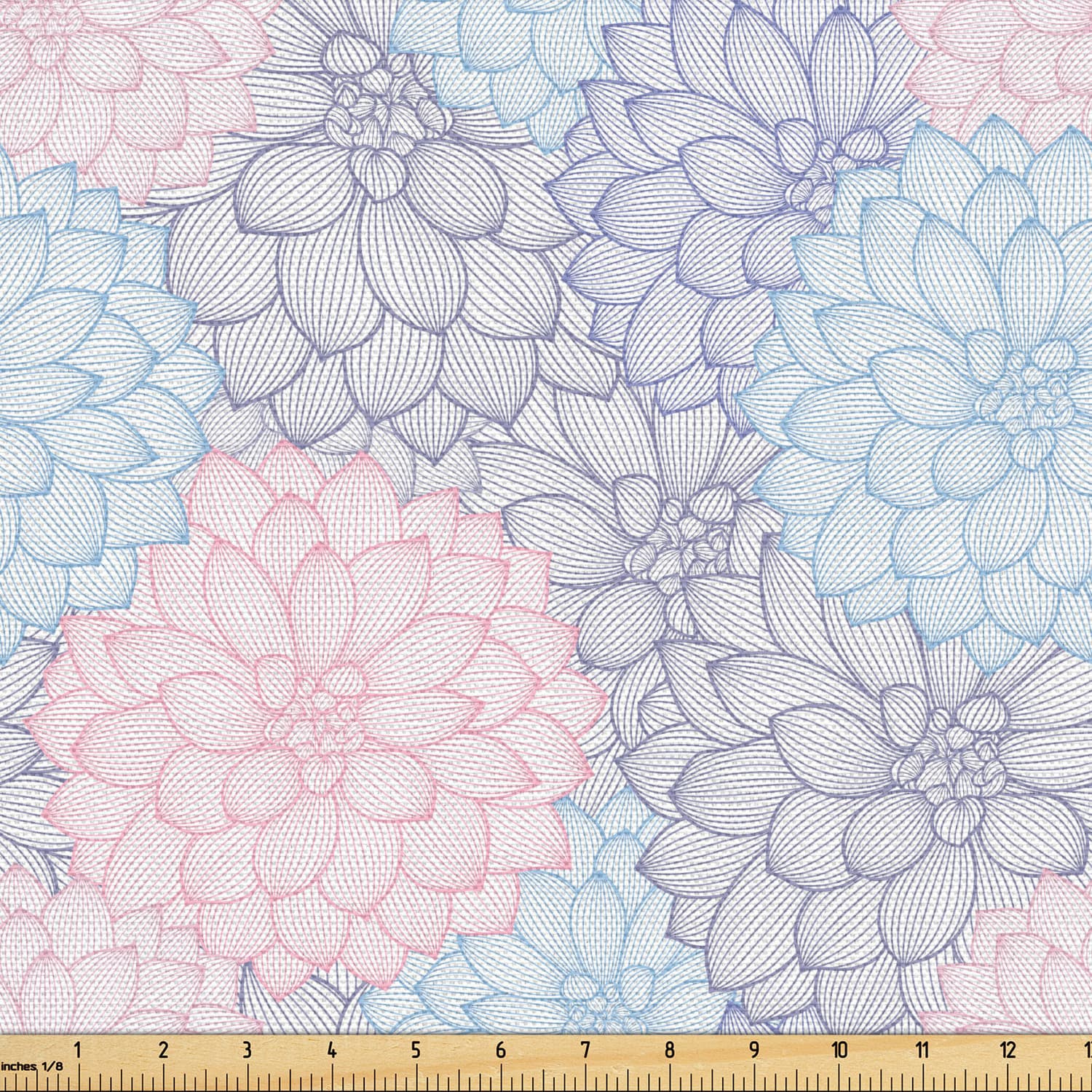Image resolution: width=1092 pixels, height=1092 pixels.
Task: Select the number 12 on the ruler
Action: (1008, 1050)
